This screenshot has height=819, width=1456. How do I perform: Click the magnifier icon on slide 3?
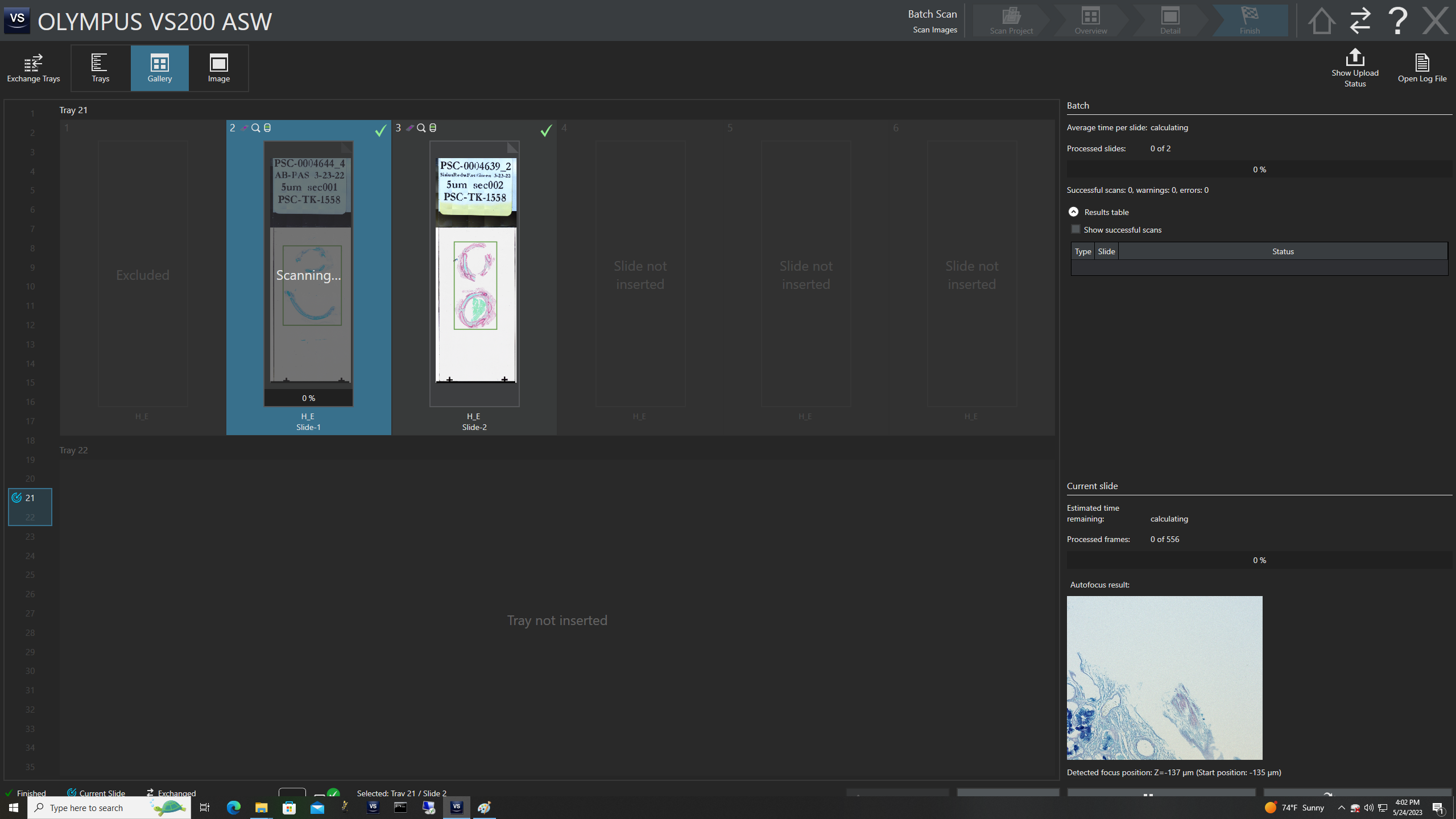tap(421, 128)
